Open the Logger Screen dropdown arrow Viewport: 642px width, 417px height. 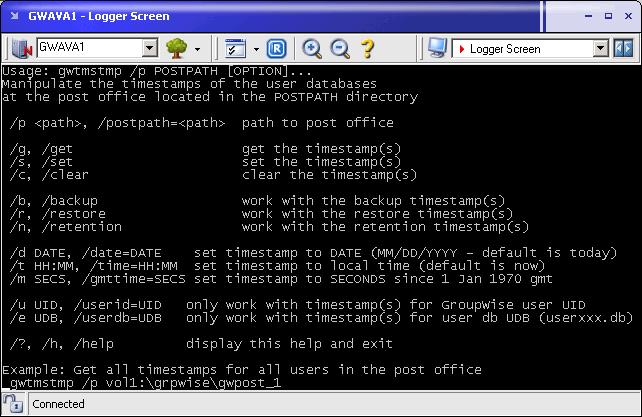(601, 49)
